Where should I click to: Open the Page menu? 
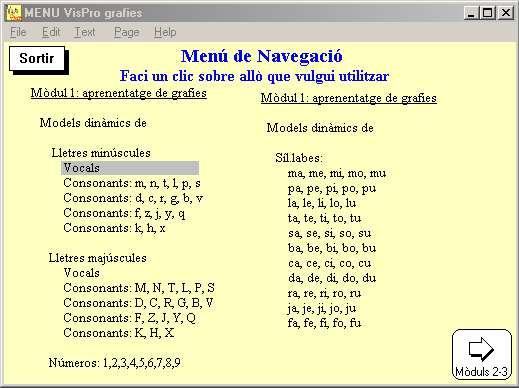coord(127,32)
